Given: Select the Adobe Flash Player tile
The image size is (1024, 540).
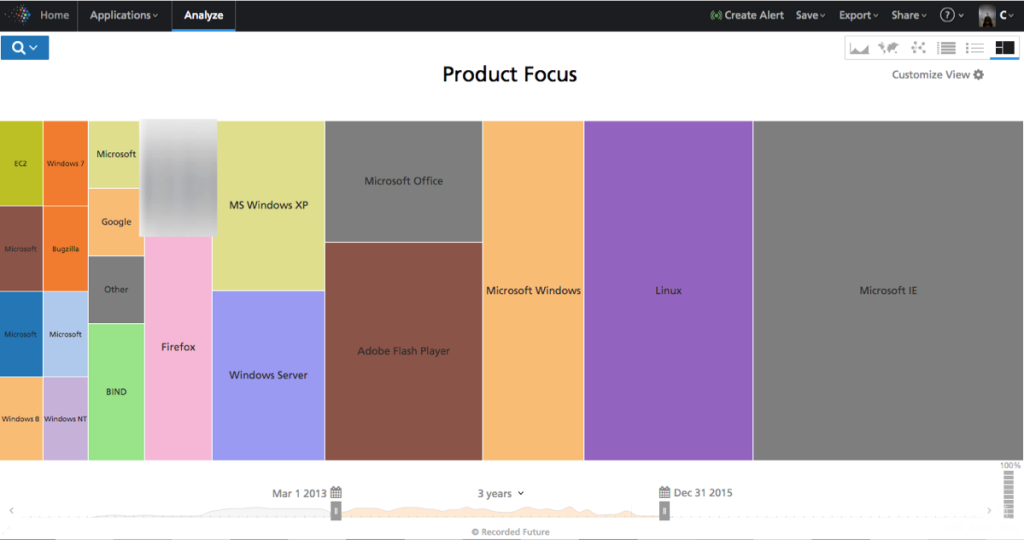Looking at the screenshot, I should (x=404, y=351).
